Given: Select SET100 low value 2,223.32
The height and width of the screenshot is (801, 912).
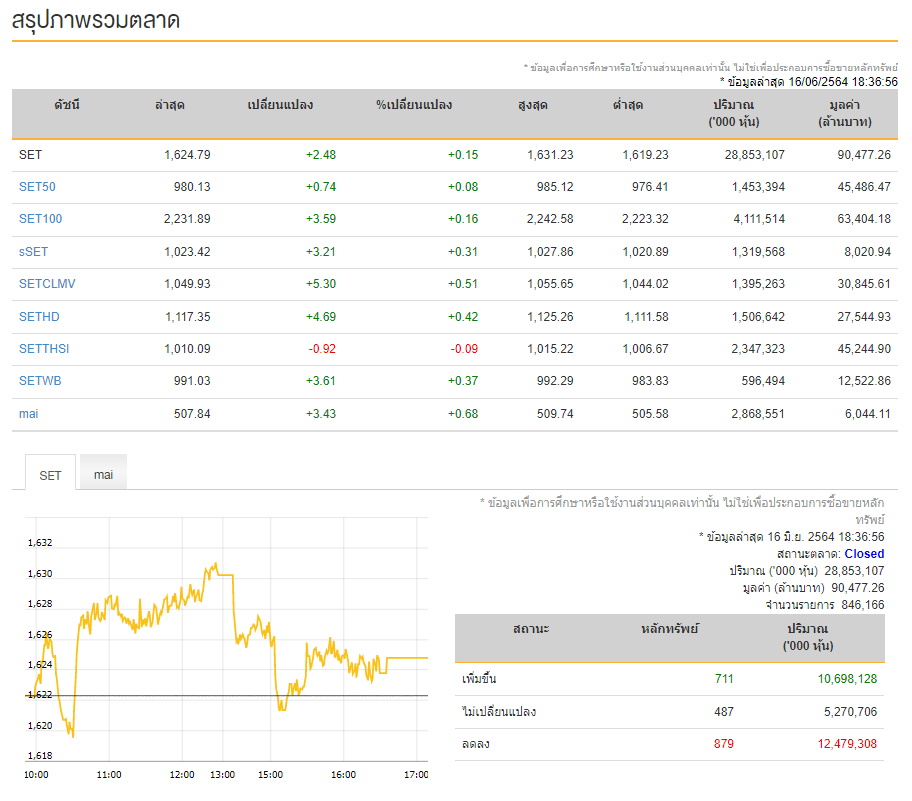Looking at the screenshot, I should point(645,219).
